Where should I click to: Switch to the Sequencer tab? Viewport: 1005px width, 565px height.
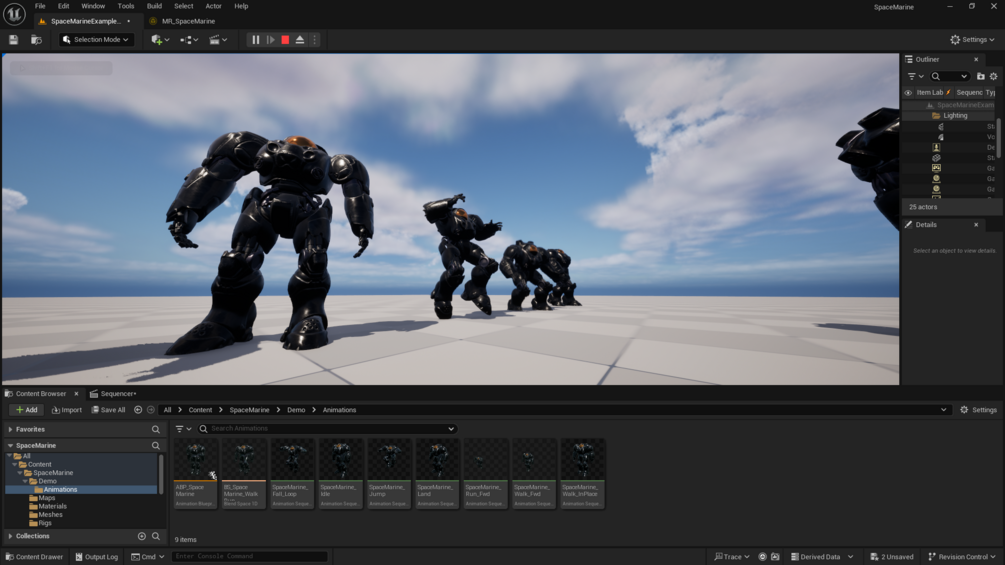[x=113, y=393]
